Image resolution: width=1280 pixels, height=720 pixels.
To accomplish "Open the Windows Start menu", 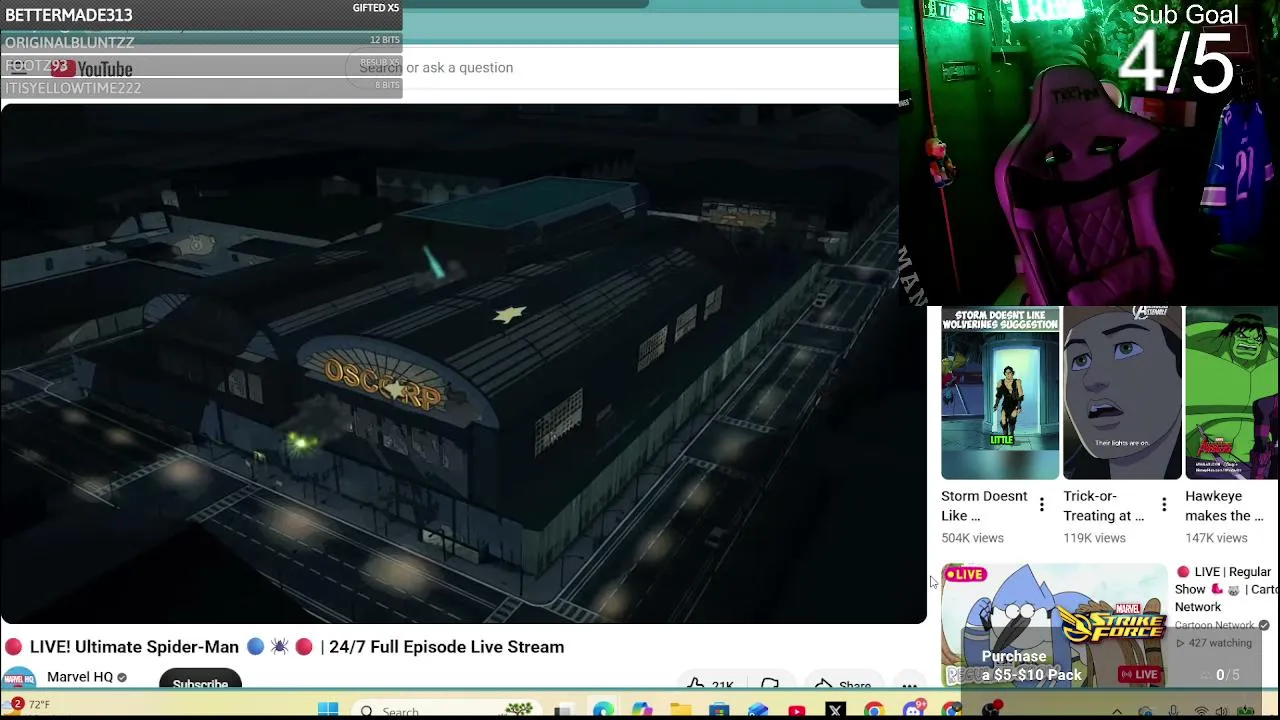I will [x=328, y=711].
